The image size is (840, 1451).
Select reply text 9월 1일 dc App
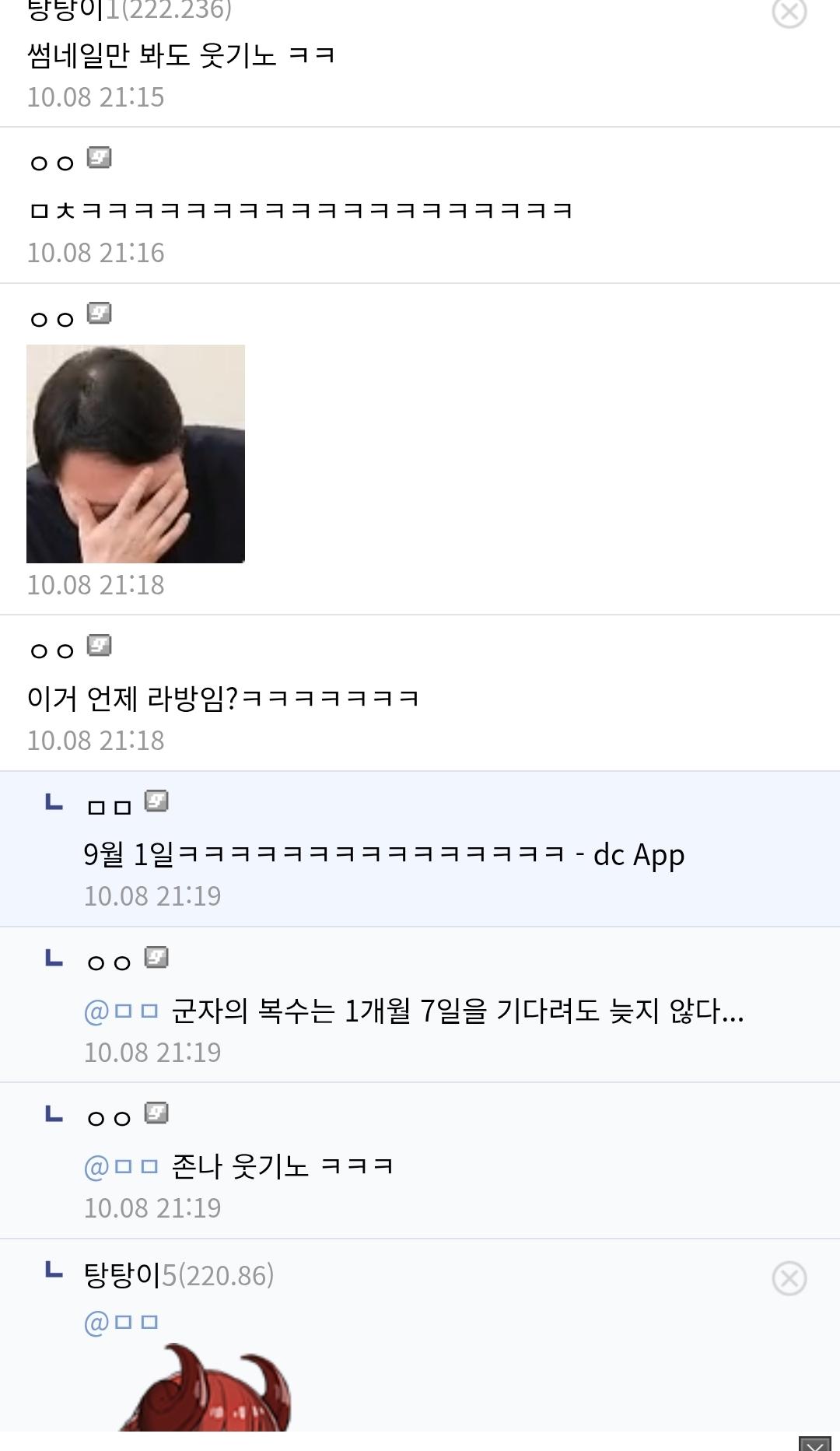pos(384,854)
